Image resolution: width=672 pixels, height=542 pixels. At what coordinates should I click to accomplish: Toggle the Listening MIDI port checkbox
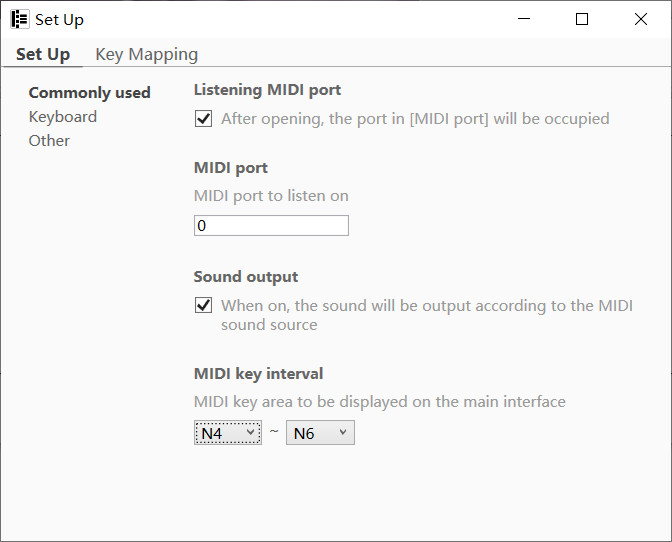click(204, 119)
